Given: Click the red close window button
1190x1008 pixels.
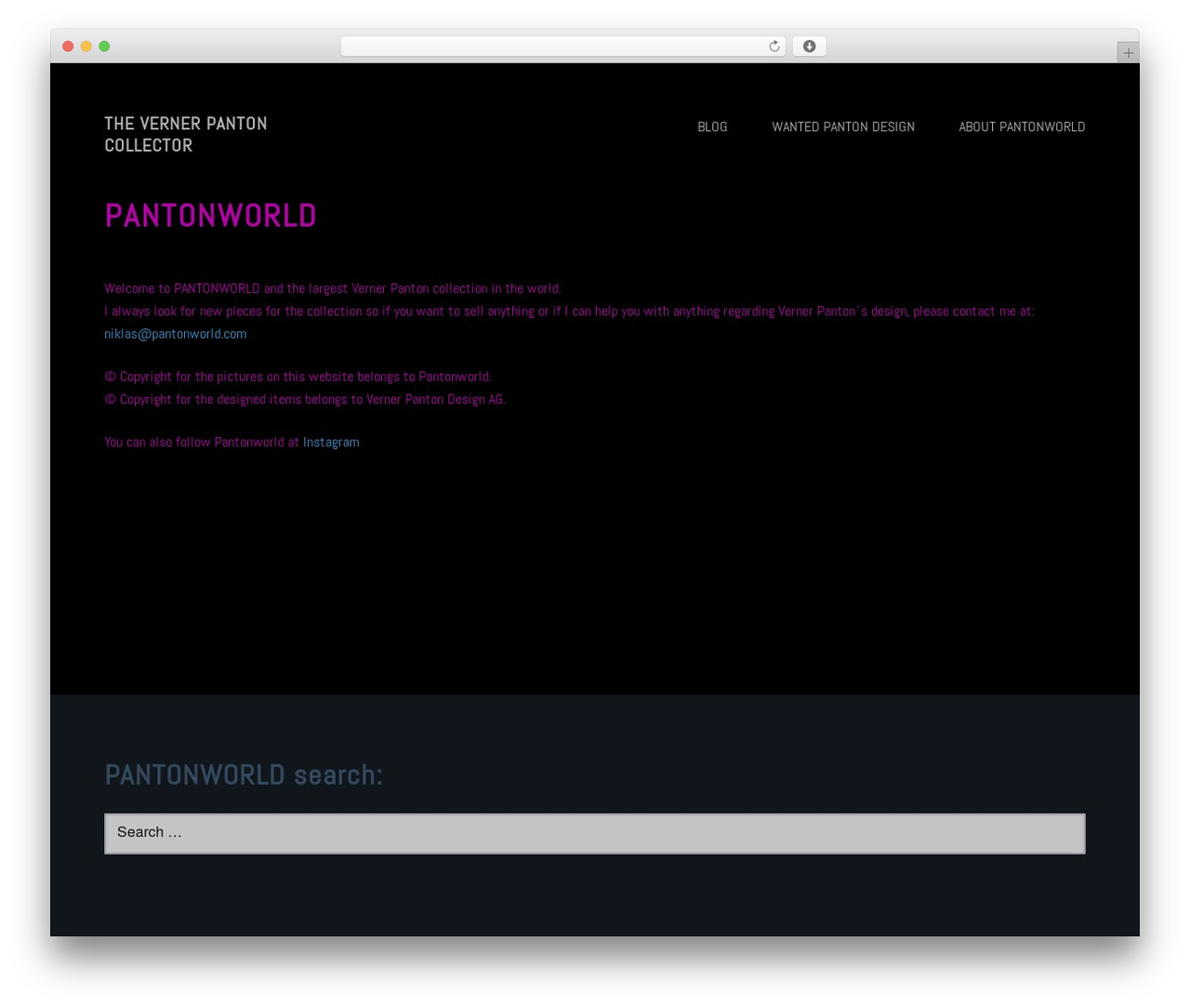Looking at the screenshot, I should [x=68, y=46].
